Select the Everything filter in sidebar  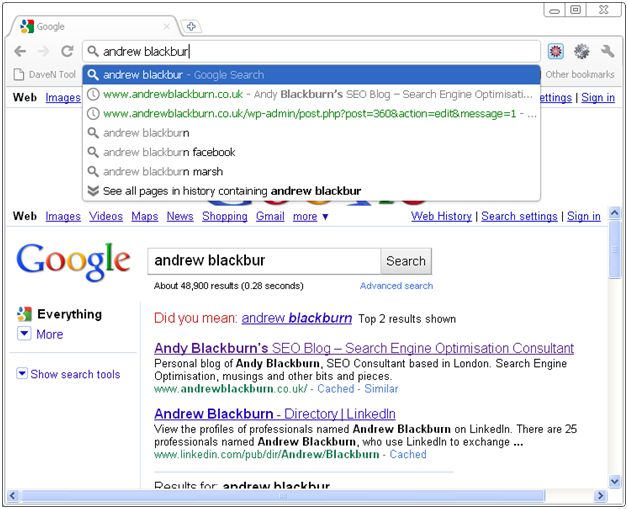coord(69,314)
